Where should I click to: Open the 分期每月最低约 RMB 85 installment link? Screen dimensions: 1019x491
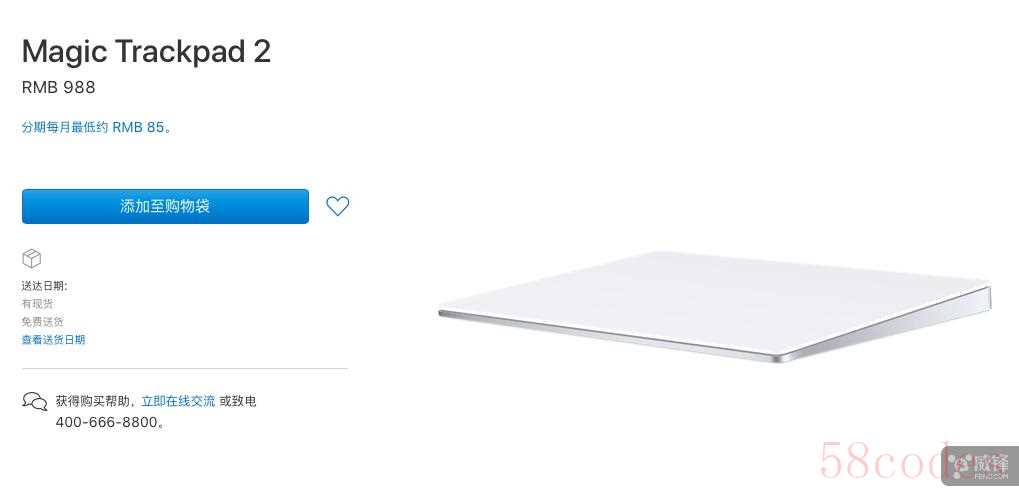click(97, 127)
